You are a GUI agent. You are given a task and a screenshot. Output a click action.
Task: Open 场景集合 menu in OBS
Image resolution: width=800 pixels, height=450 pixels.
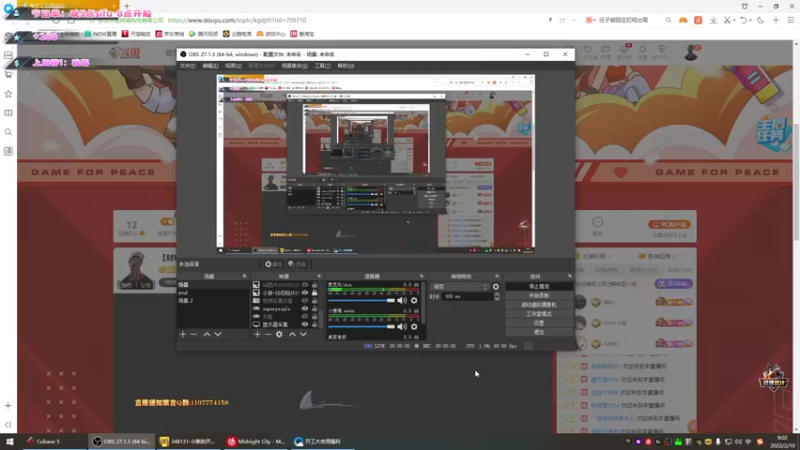(x=294, y=66)
